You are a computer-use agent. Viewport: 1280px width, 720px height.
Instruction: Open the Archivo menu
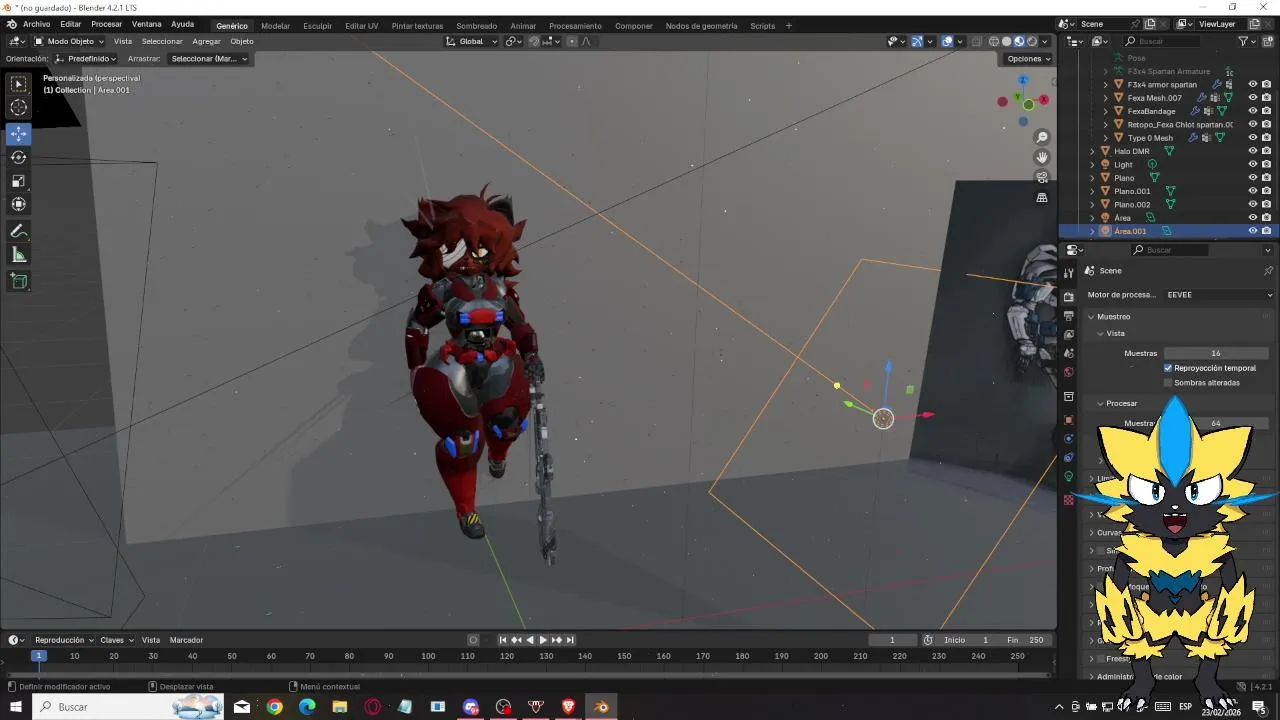[36, 24]
